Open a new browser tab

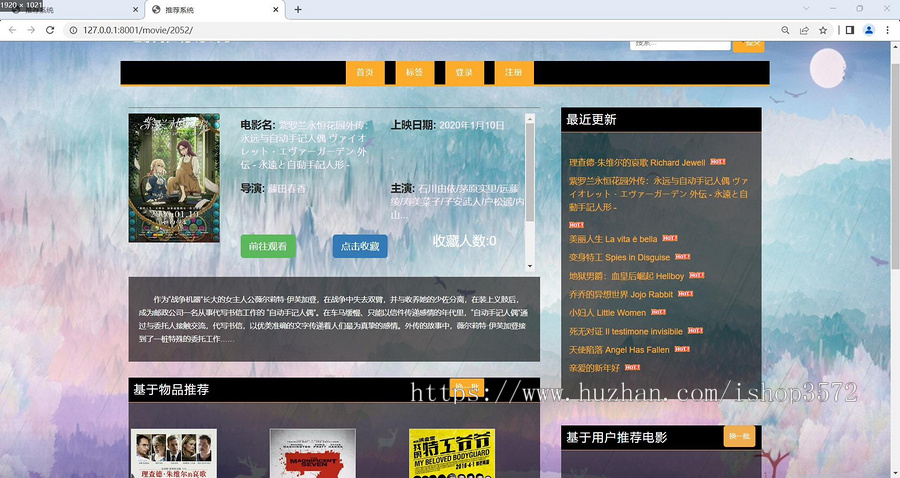pyautogui.click(x=298, y=9)
